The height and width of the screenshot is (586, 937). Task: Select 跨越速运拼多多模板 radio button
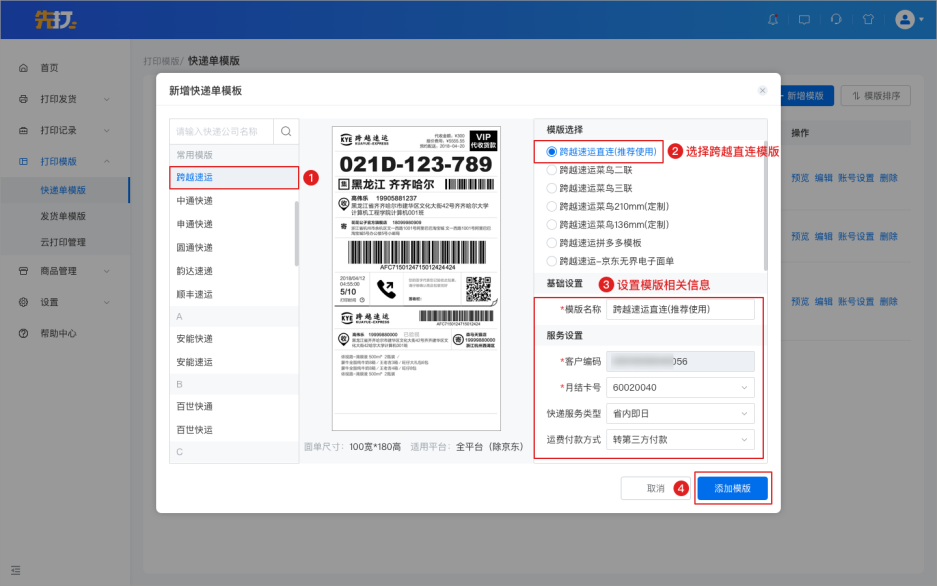[x=551, y=243]
